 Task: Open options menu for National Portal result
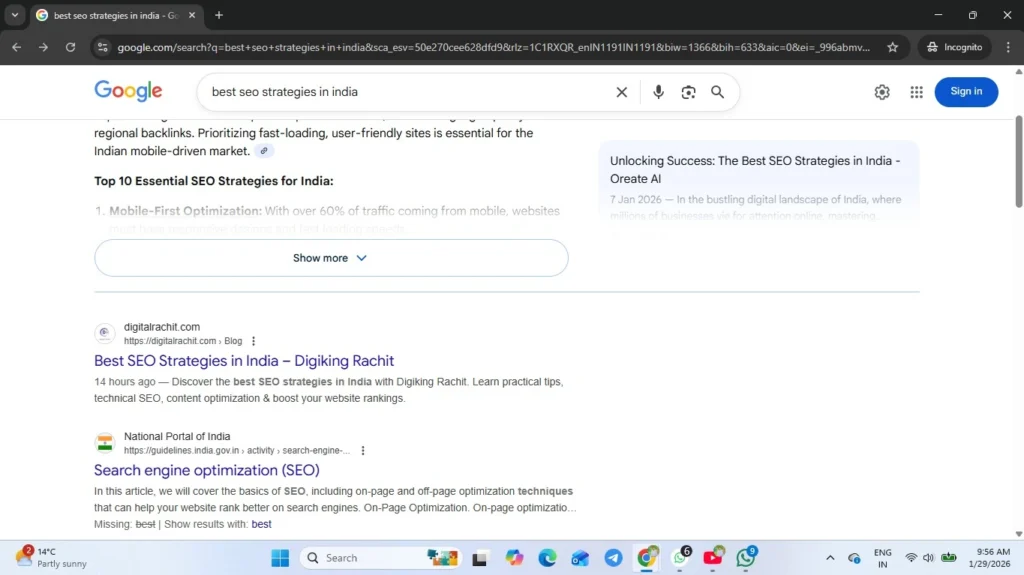(363, 451)
